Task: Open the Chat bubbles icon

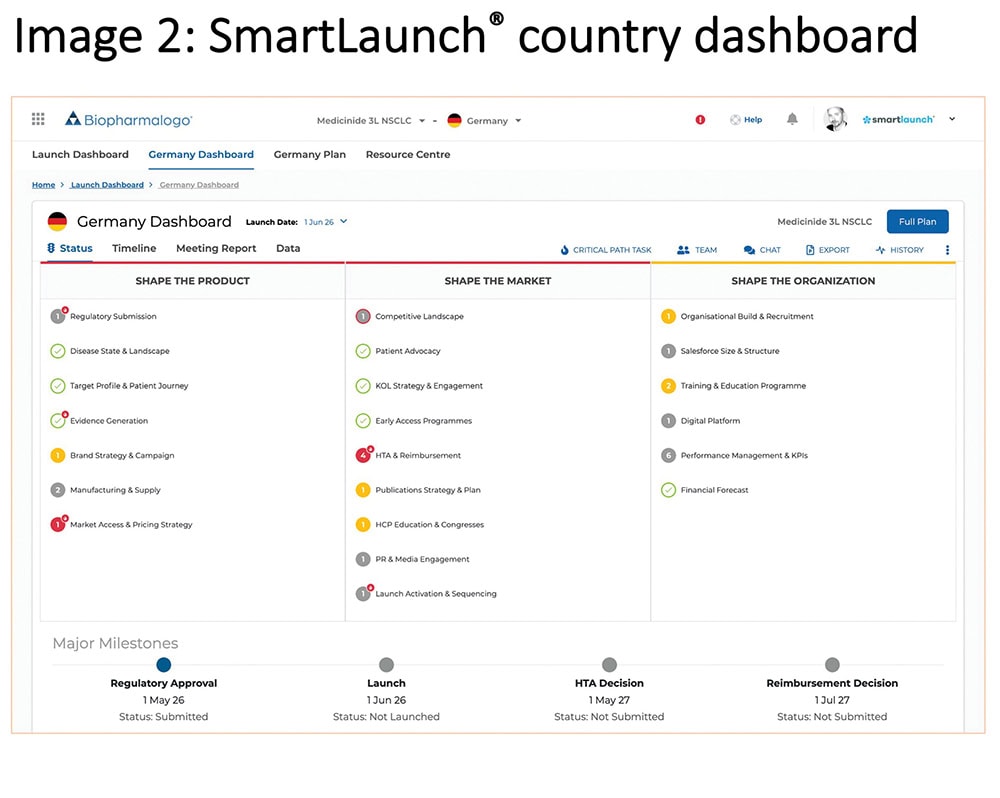Action: coord(749,250)
